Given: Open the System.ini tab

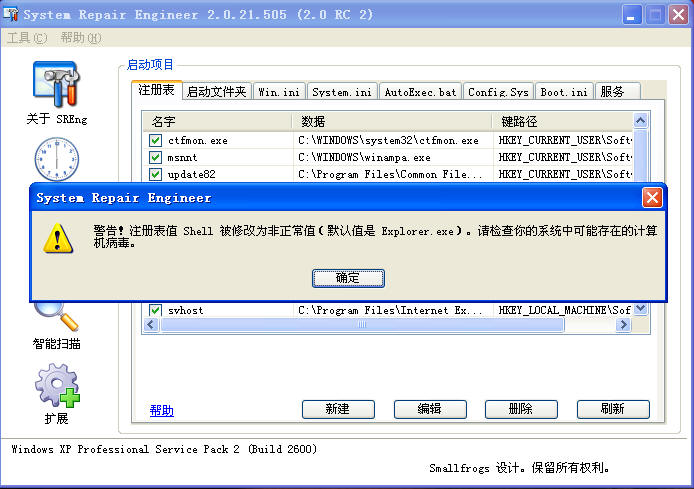Looking at the screenshot, I should tap(342, 92).
